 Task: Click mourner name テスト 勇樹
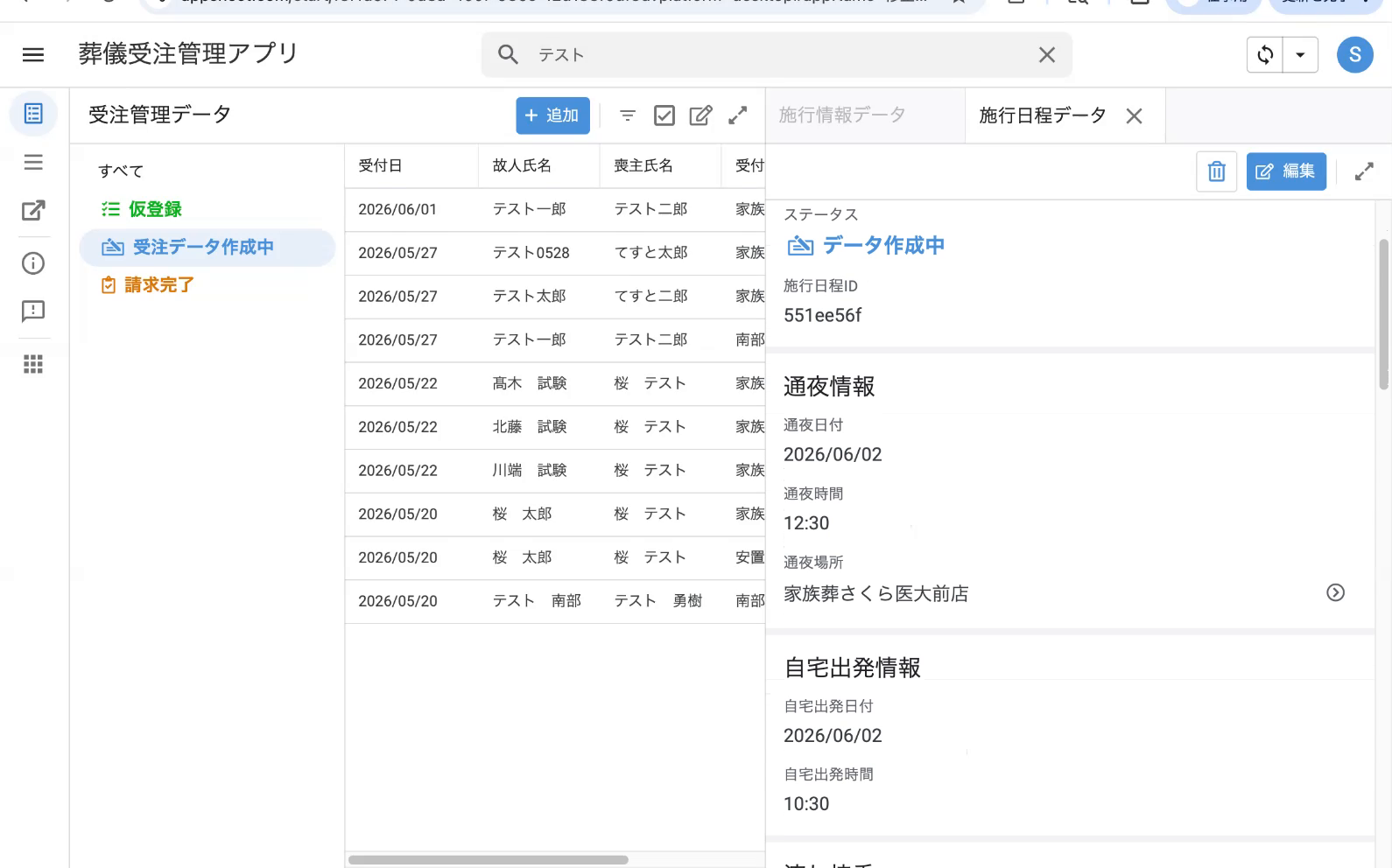[x=658, y=601]
